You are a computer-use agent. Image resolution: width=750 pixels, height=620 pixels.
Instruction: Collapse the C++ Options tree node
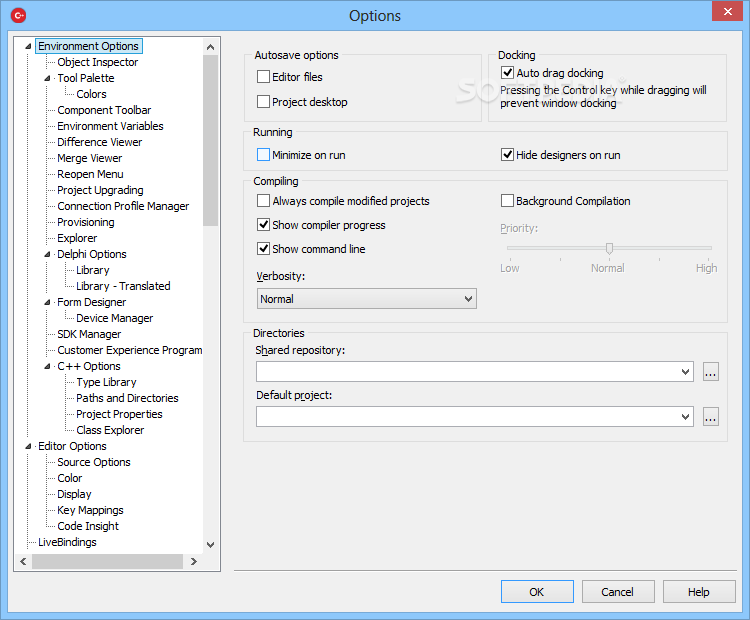click(x=47, y=366)
